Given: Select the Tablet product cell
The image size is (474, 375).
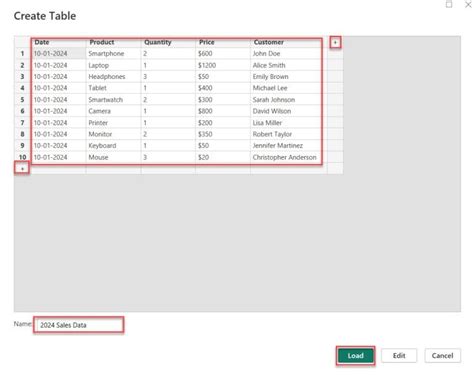Looking at the screenshot, I should click(113, 88).
